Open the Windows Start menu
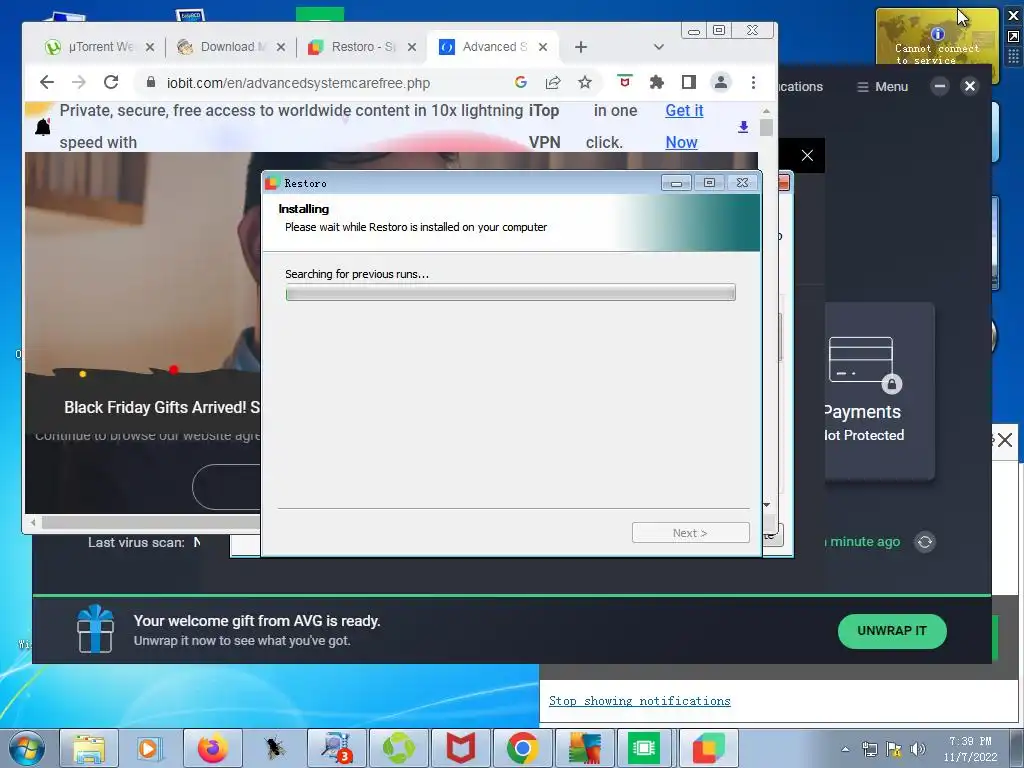 click(26, 748)
